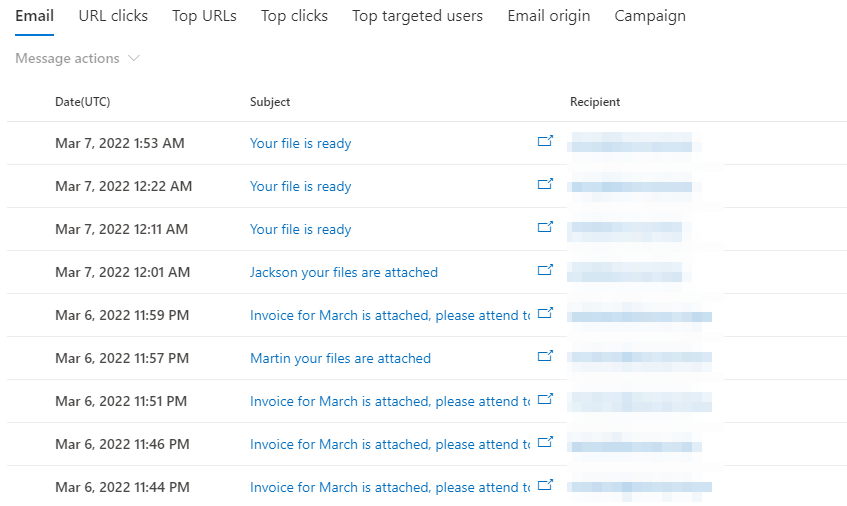Image resolution: width=847 pixels, height=506 pixels.
Task: Click the pop-out icon for the 11:51 PM invoice
Action: tap(545, 399)
